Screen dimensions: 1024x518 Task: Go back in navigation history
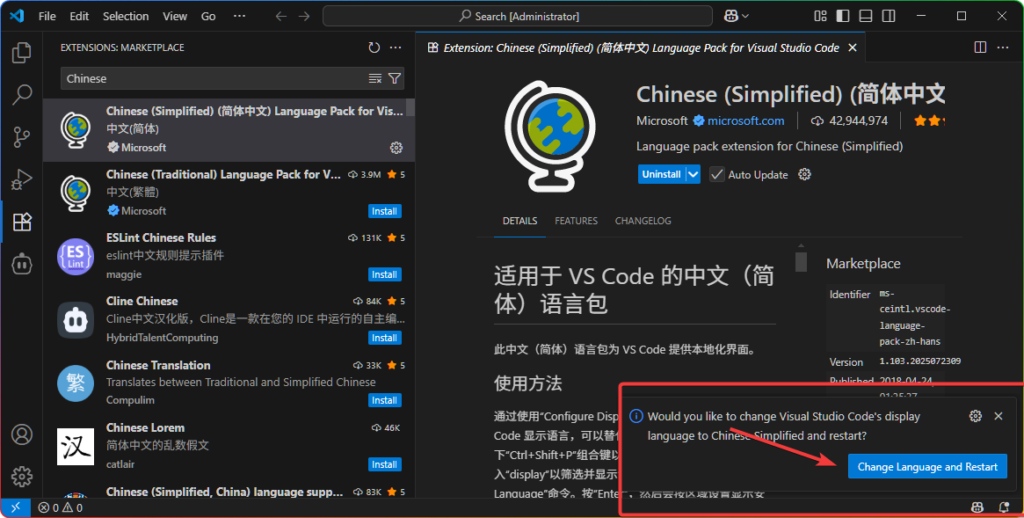pyautogui.click(x=281, y=16)
